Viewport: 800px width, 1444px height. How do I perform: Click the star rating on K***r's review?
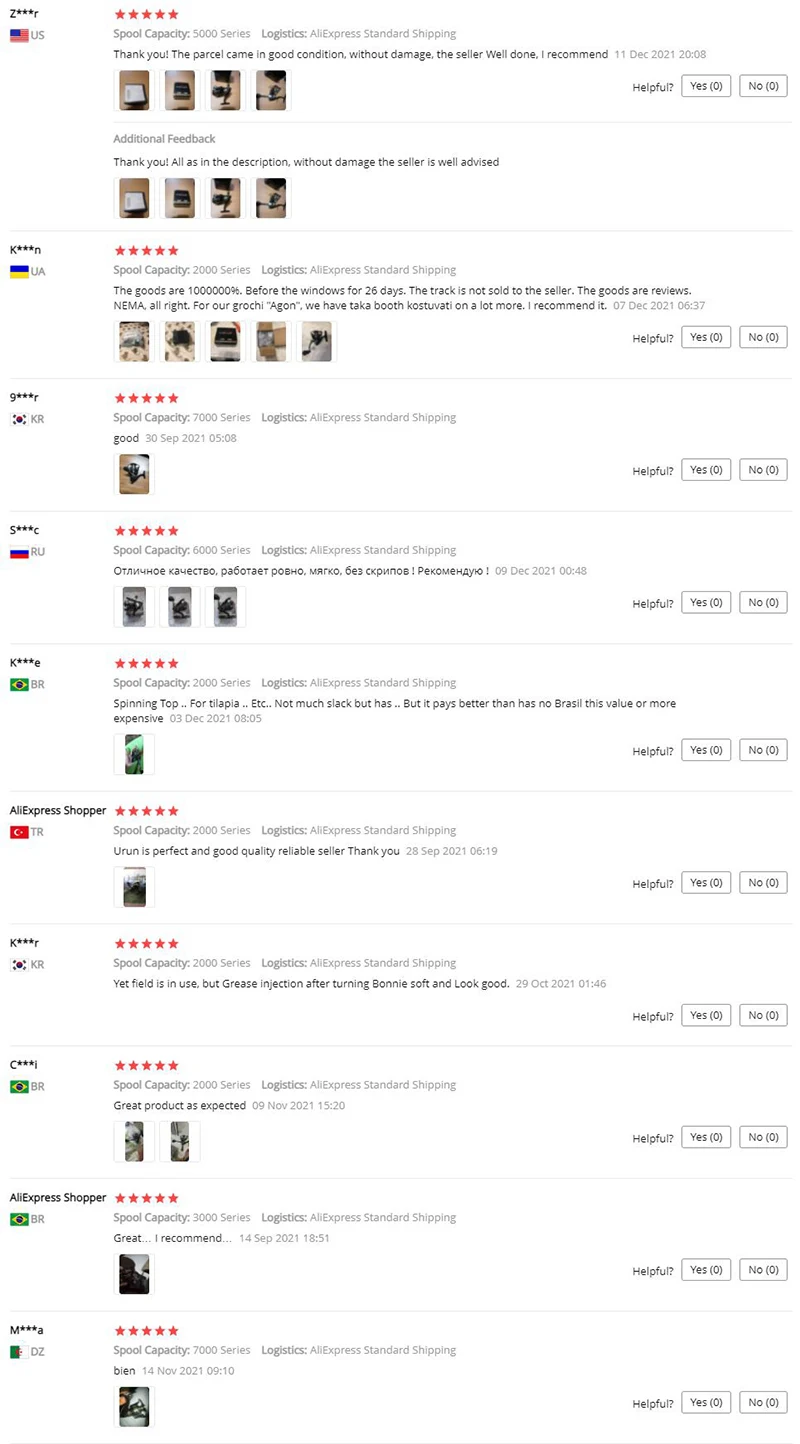coord(147,944)
